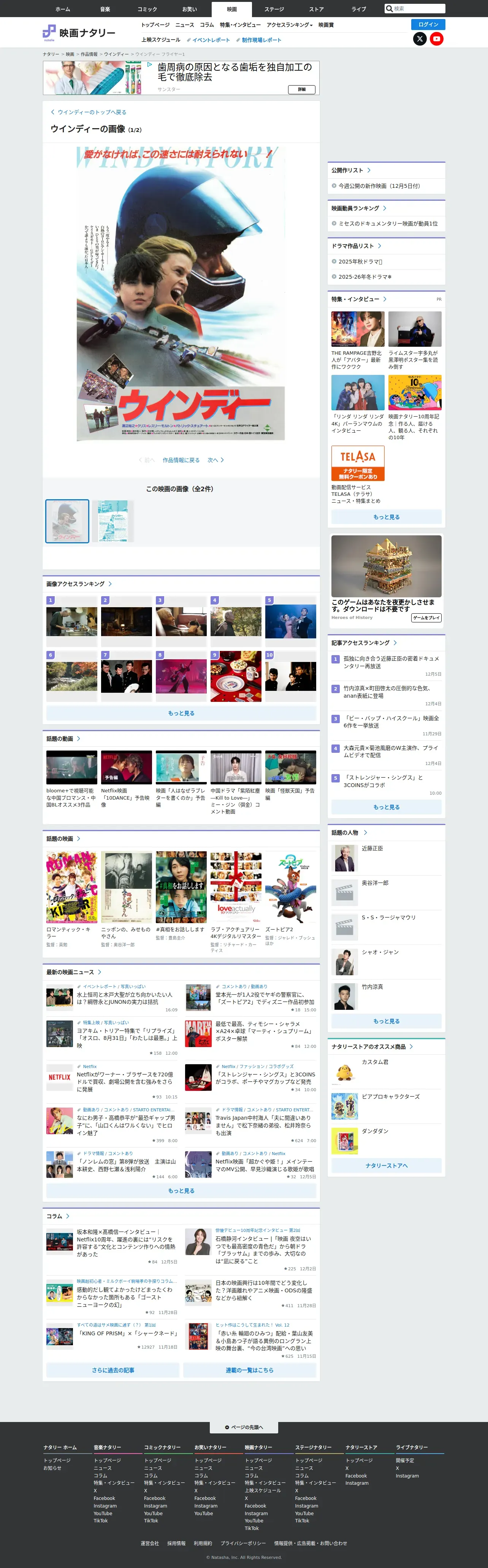Expand 公開作リスト via its chevron
The image size is (488, 1568).
pos(369,170)
